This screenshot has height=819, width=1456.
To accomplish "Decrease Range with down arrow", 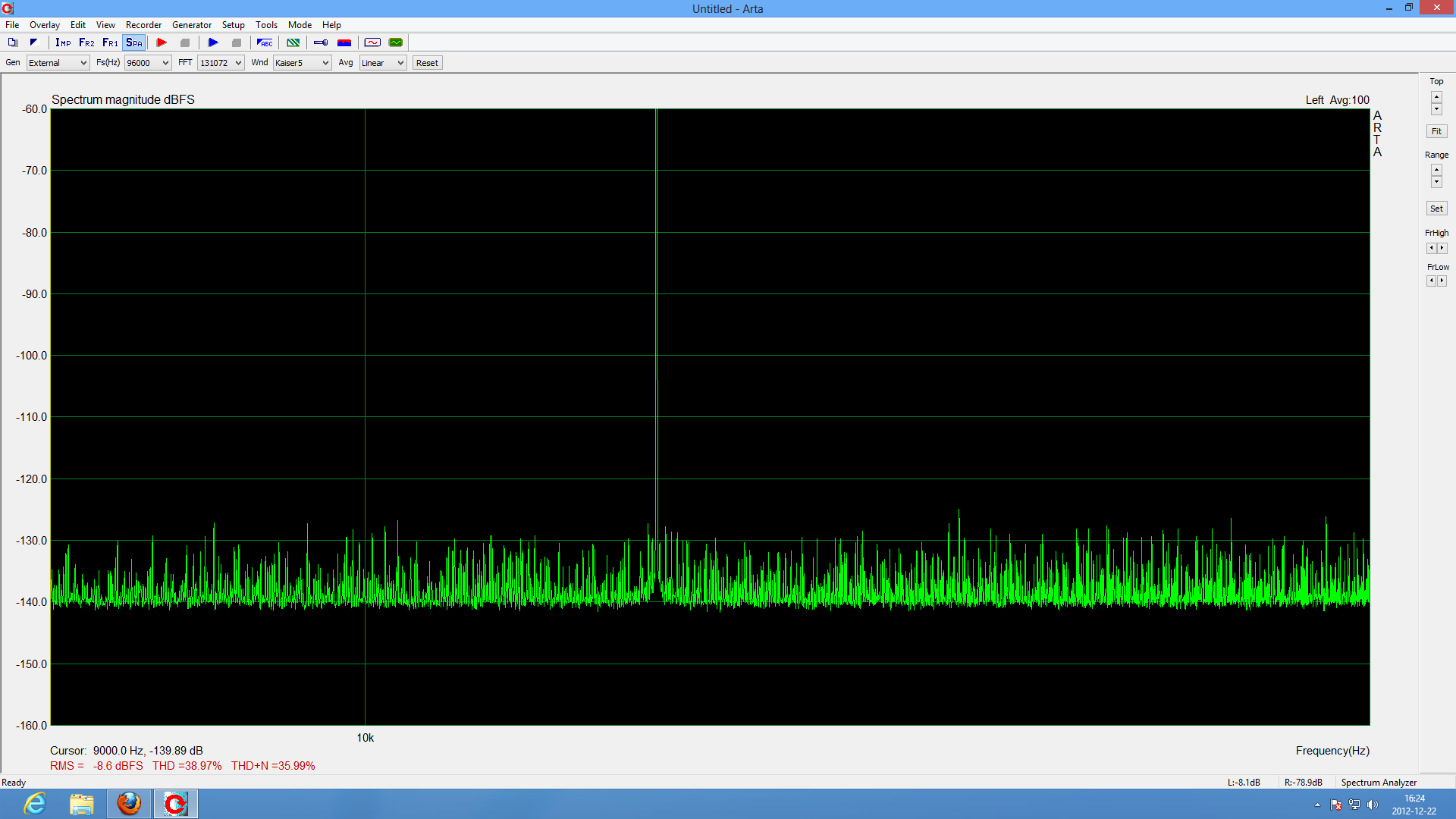I will point(1436,182).
